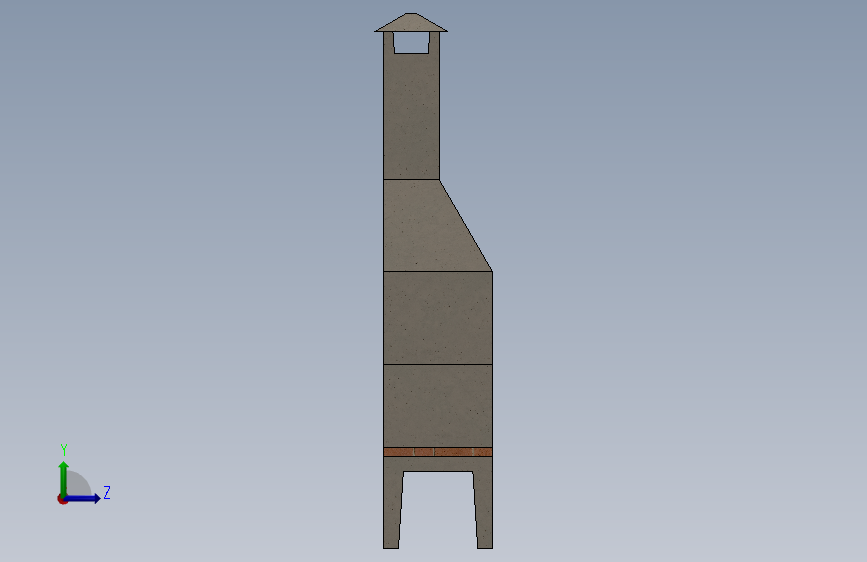Image resolution: width=867 pixels, height=562 pixels.
Task: Select the tall narrow flue section
Action: point(411,116)
